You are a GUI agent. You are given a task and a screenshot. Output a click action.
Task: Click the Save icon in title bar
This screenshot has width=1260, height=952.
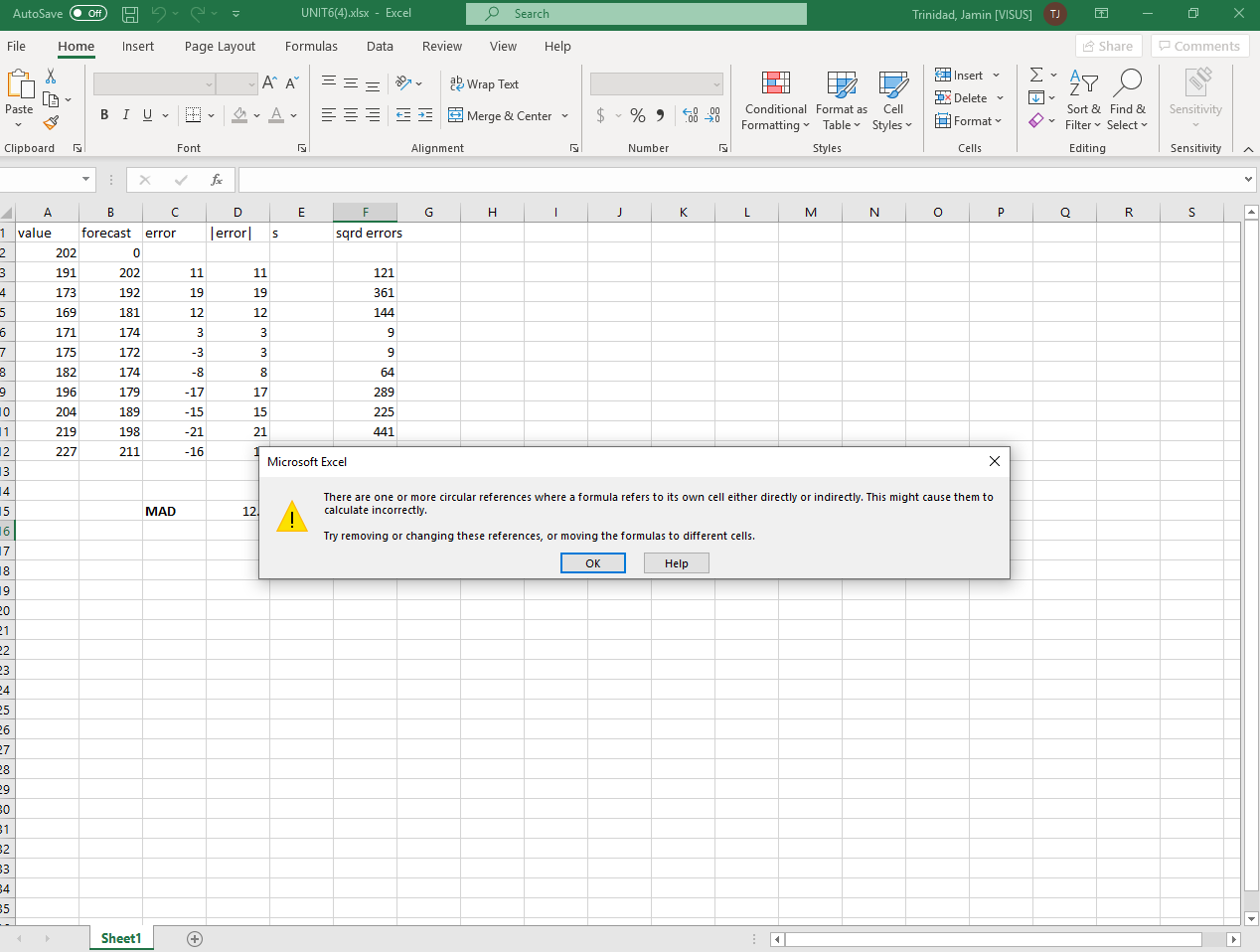click(130, 14)
